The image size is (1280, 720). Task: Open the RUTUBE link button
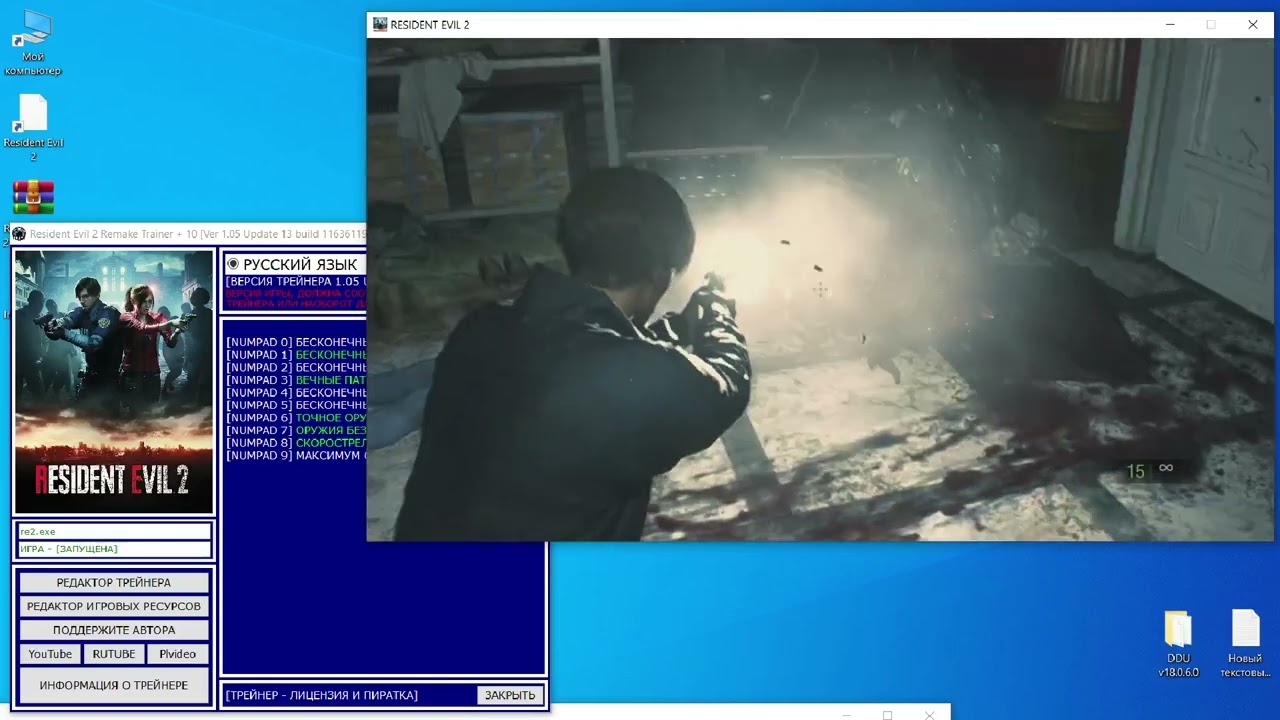click(x=114, y=654)
